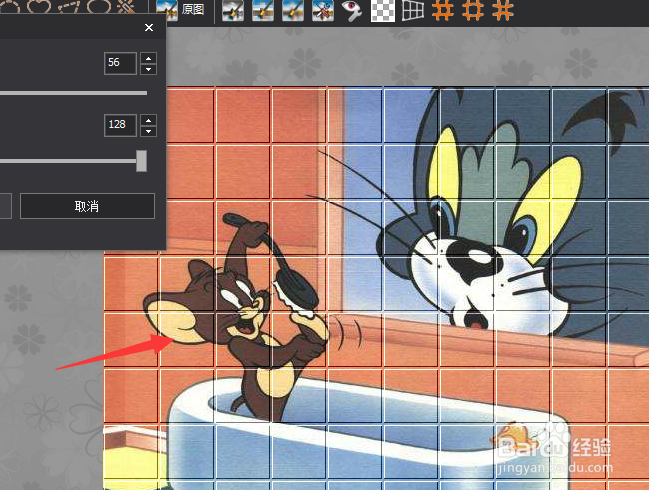Click the 取消 cancel button
Screen dimensions: 649x490
click(x=87, y=206)
